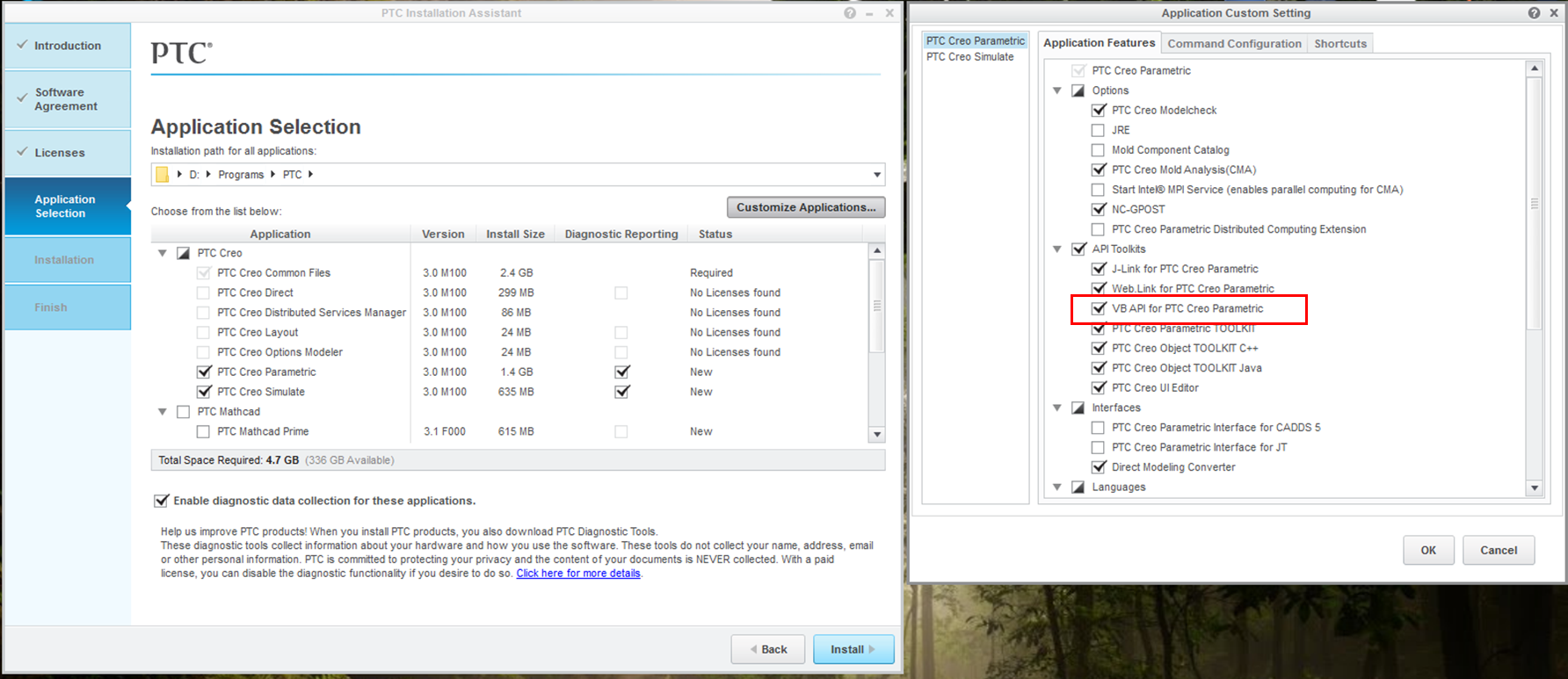
Task: Select the Application Features tab
Action: [1099, 43]
